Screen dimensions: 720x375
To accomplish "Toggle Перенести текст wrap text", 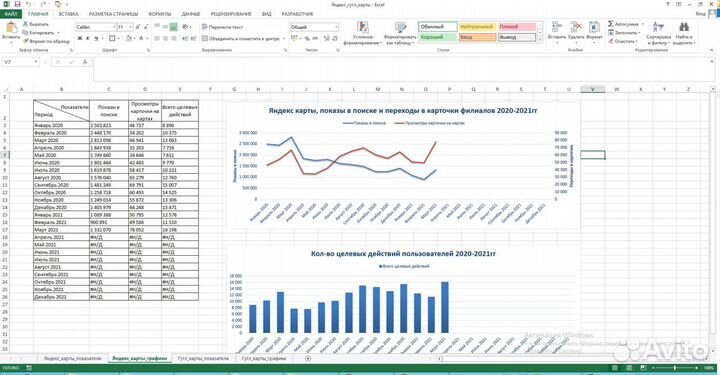I will tap(223, 27).
